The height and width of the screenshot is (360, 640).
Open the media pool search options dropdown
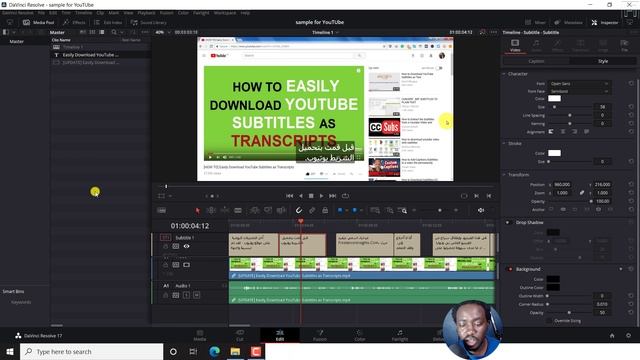coord(122,32)
